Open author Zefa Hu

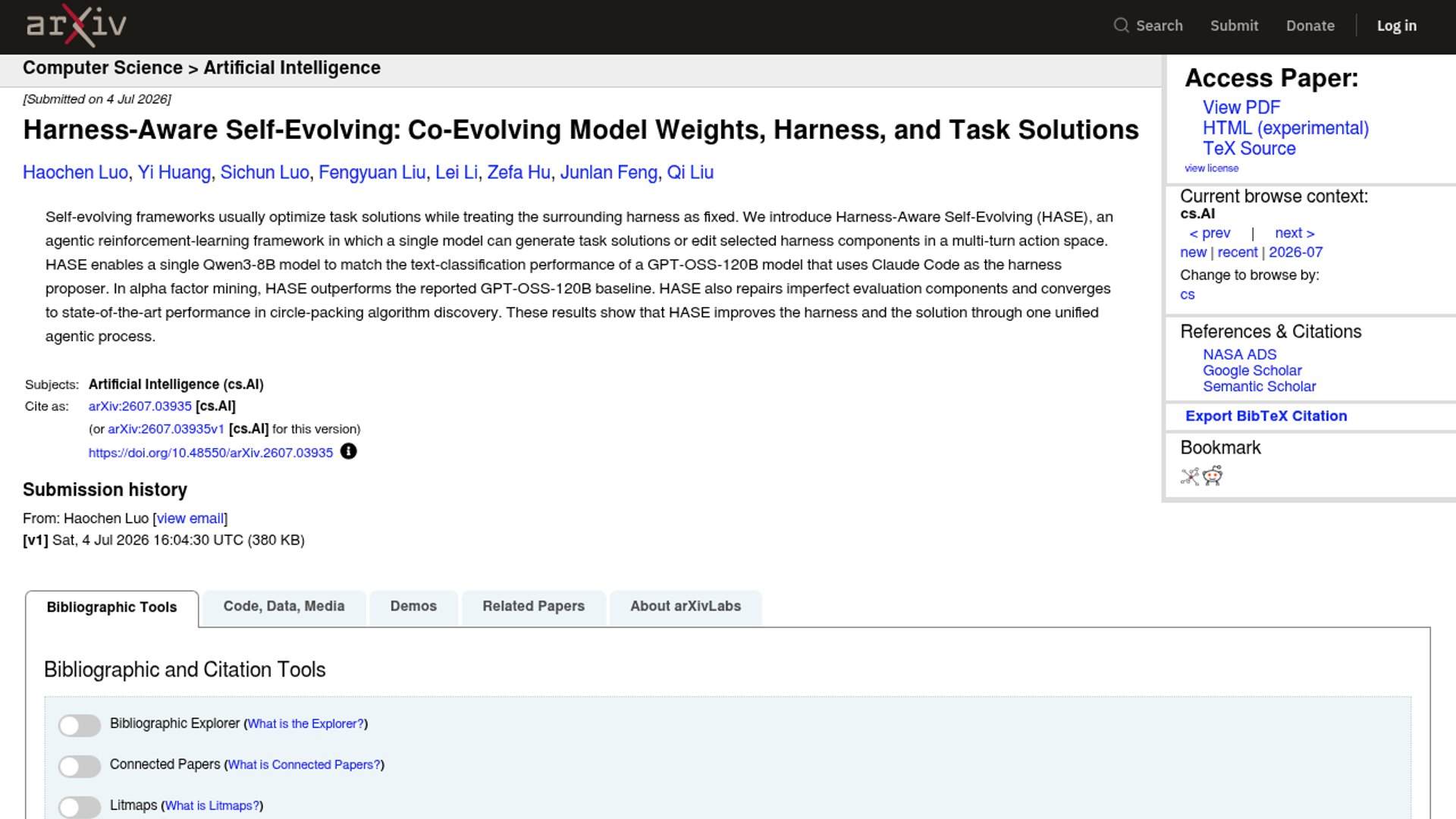[519, 173]
